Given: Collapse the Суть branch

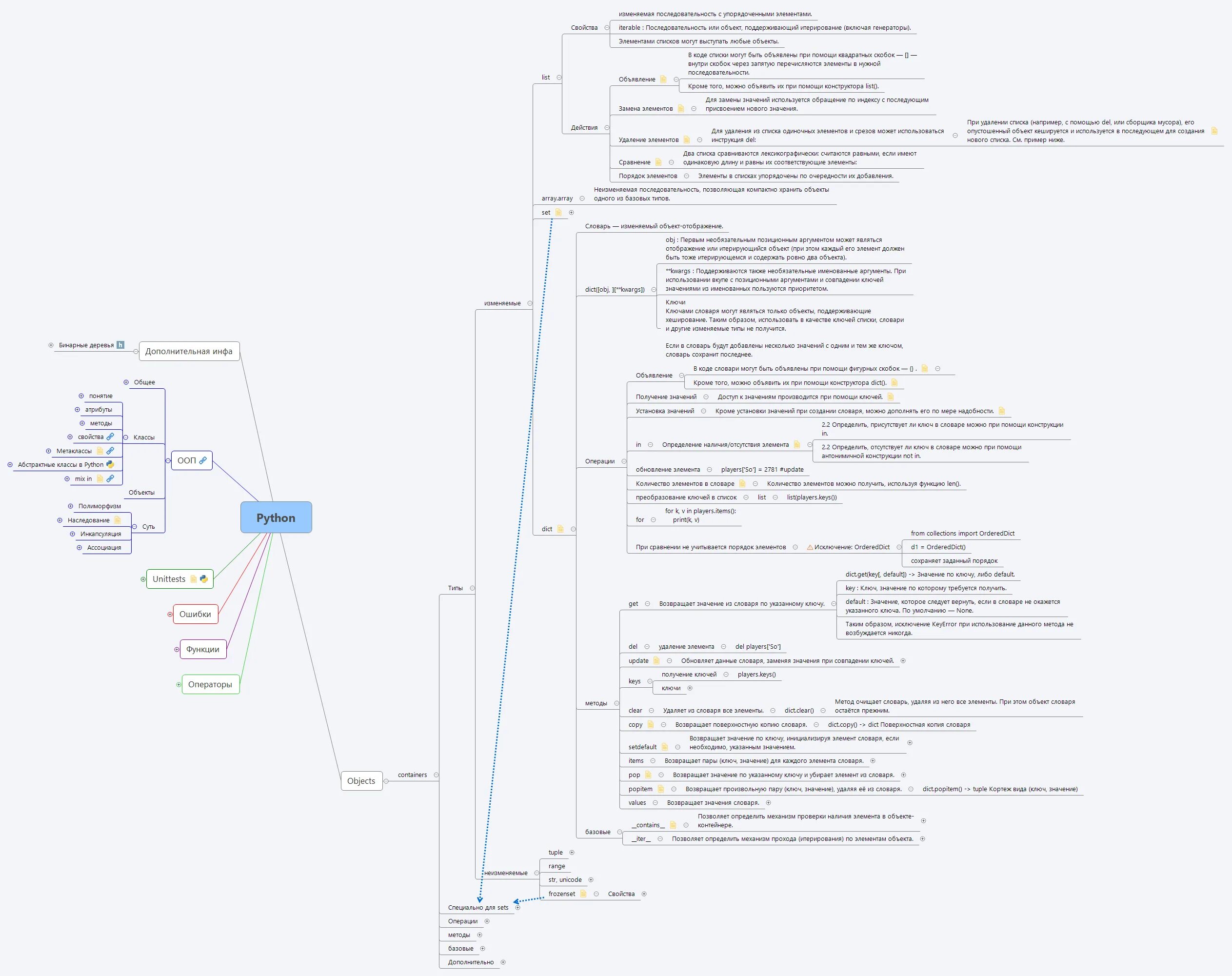Looking at the screenshot, I should 134,527.
